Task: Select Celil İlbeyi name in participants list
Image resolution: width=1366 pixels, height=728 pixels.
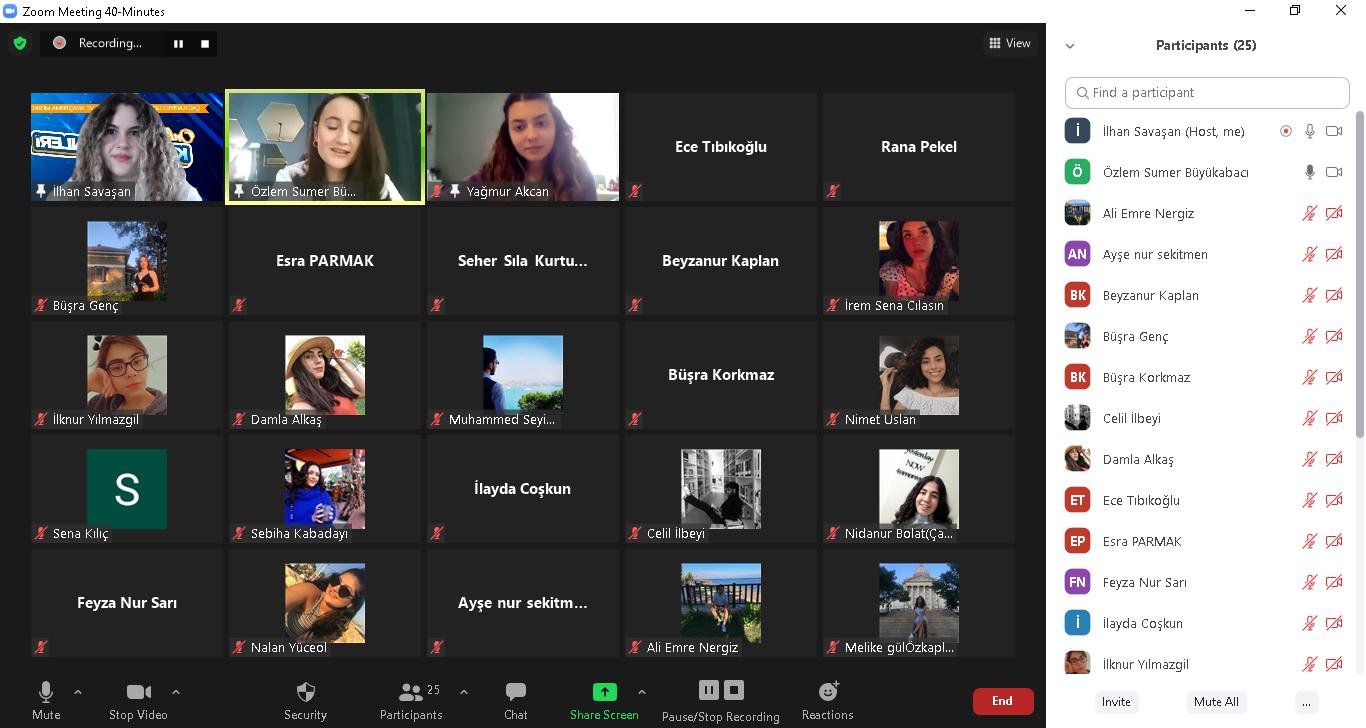Action: 1132,418
